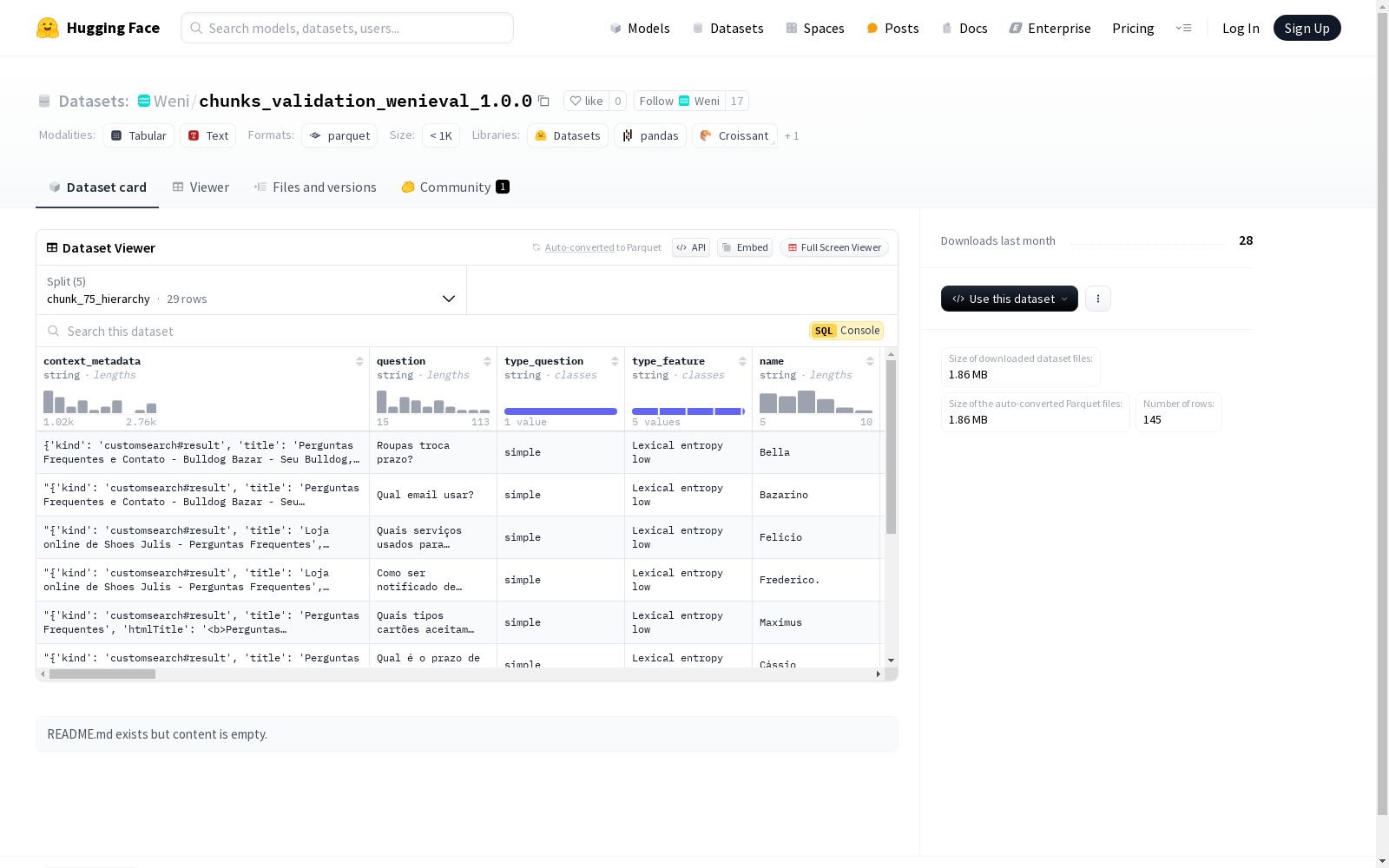
Task: Go to Datasets in the navigation
Action: click(x=727, y=28)
